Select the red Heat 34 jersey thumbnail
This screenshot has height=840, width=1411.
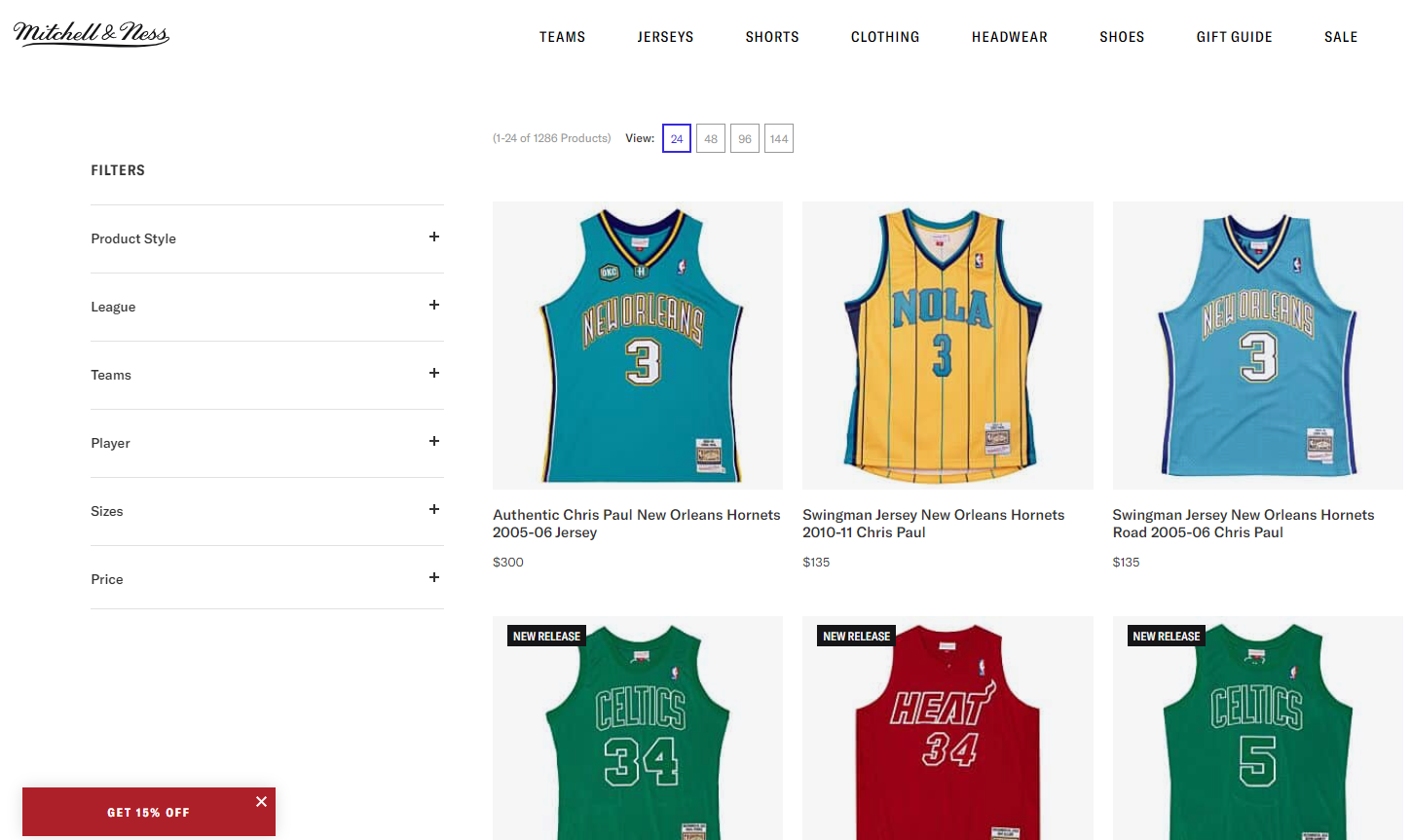[x=947, y=730]
